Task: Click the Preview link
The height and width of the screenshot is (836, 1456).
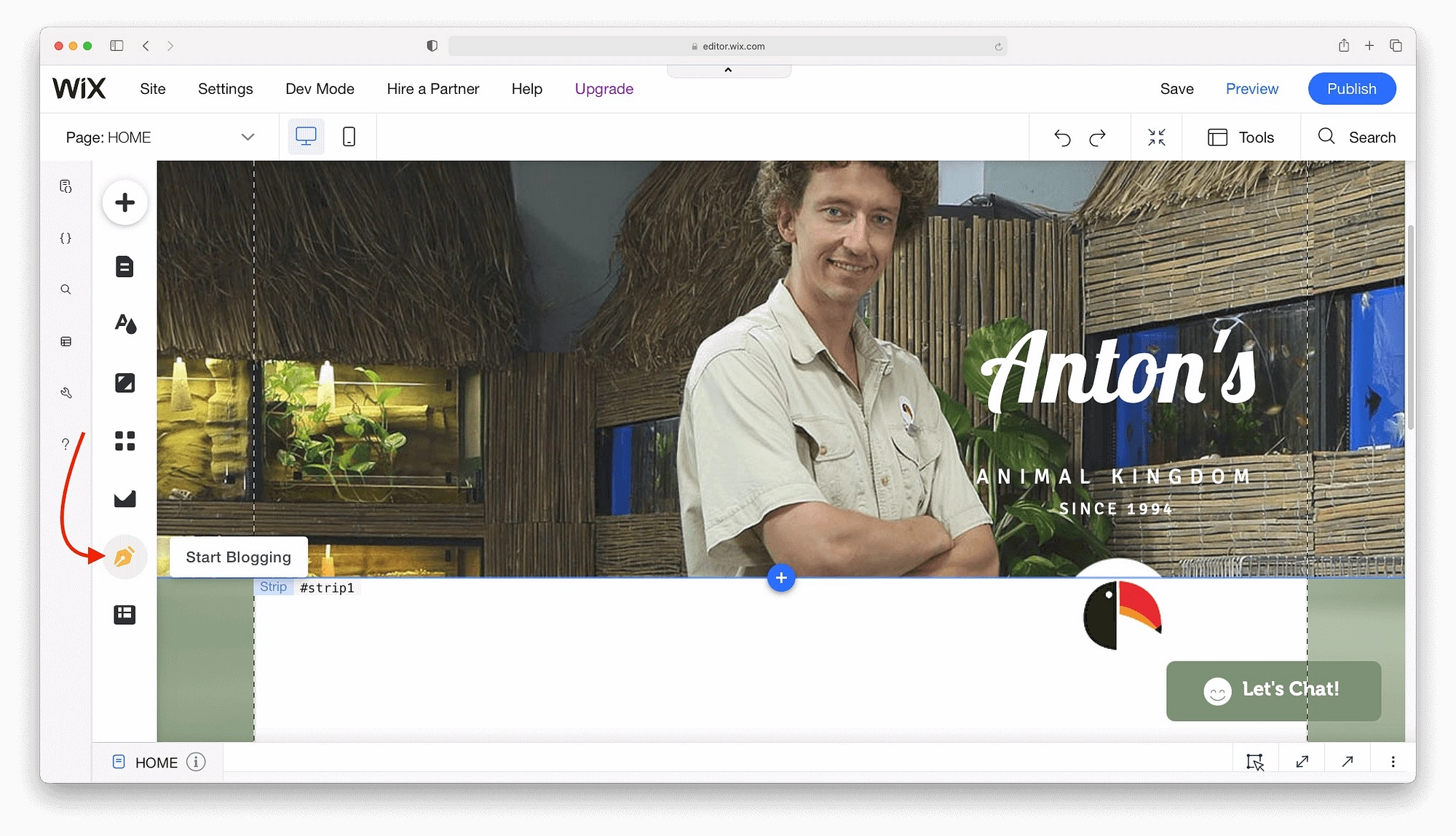Action: (x=1252, y=89)
